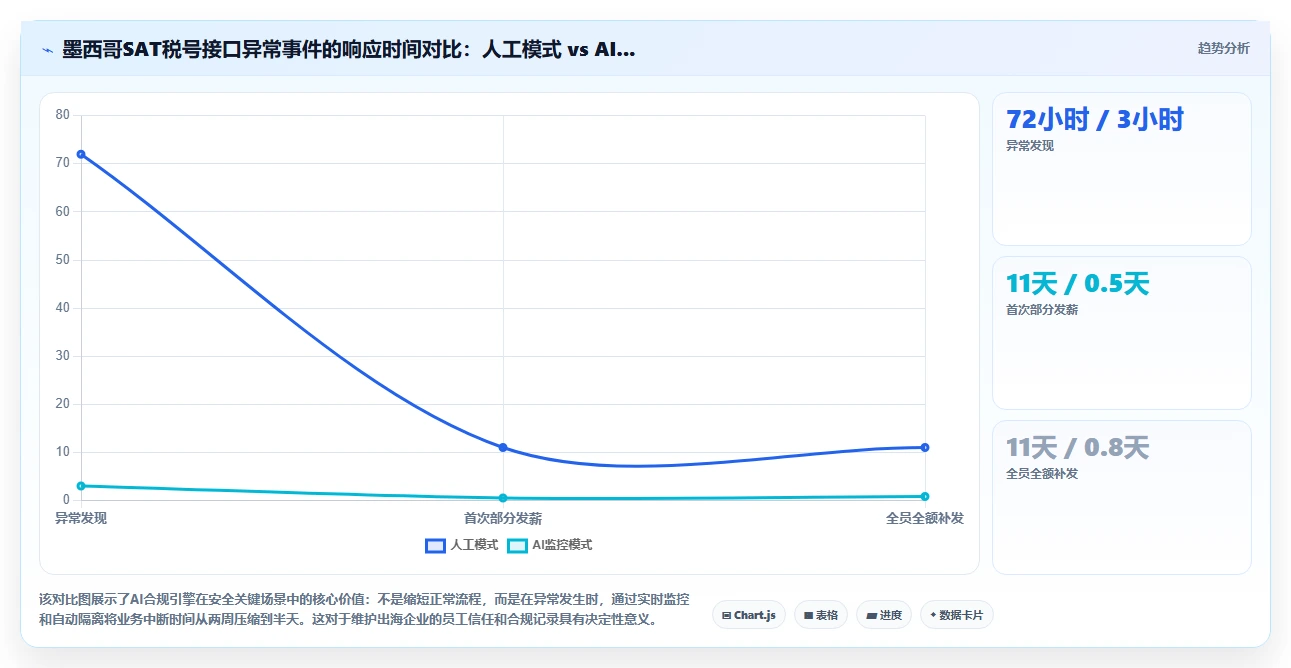This screenshot has height=668, width=1291.
Task: Click the chart title starting 墨西哥SAT税号接口
Action: (x=349, y=49)
